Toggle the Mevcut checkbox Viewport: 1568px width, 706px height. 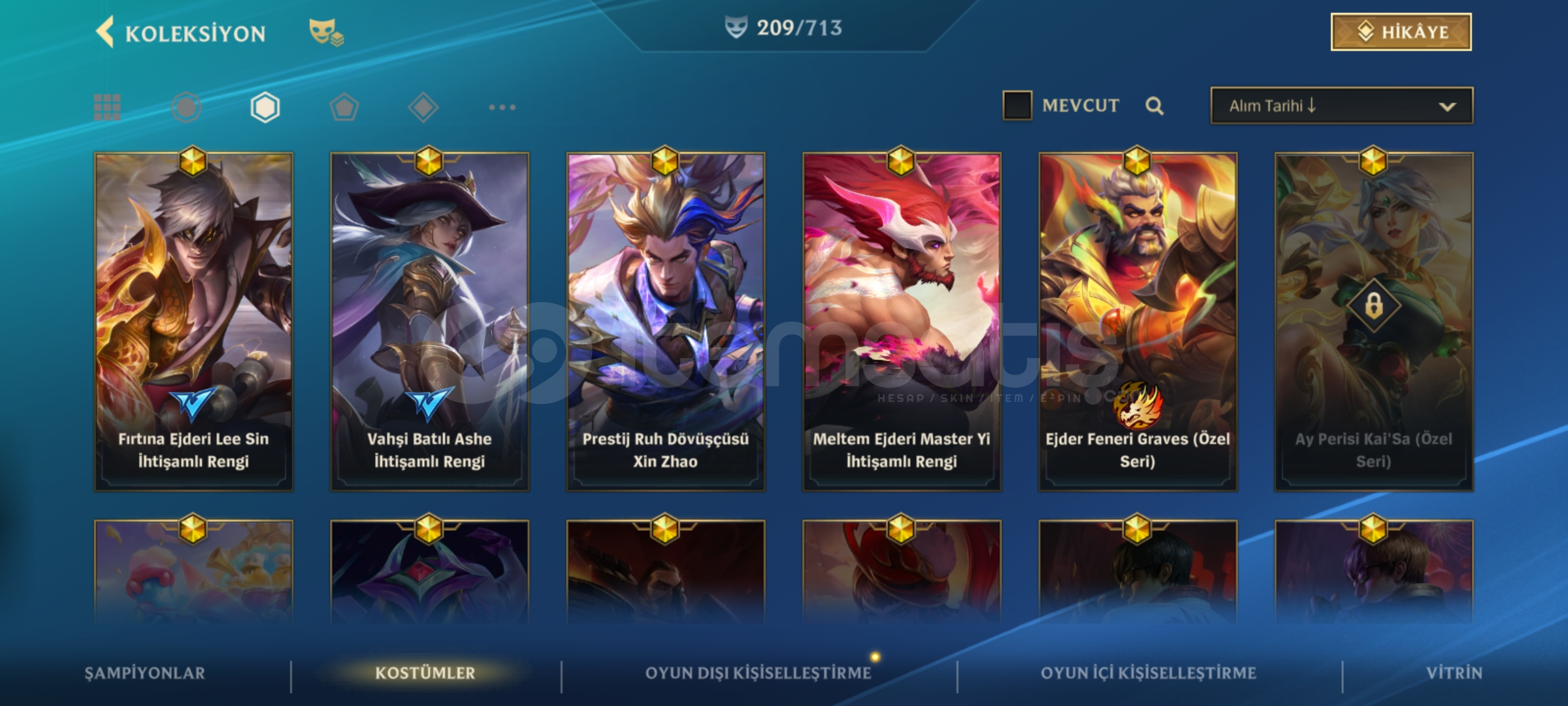click(1017, 105)
